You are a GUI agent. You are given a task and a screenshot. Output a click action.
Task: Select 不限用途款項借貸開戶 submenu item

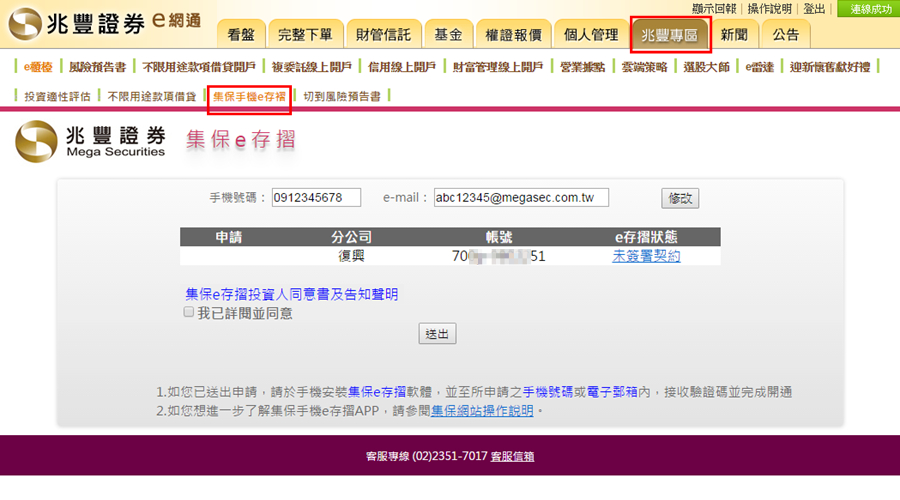pyautogui.click(x=199, y=67)
